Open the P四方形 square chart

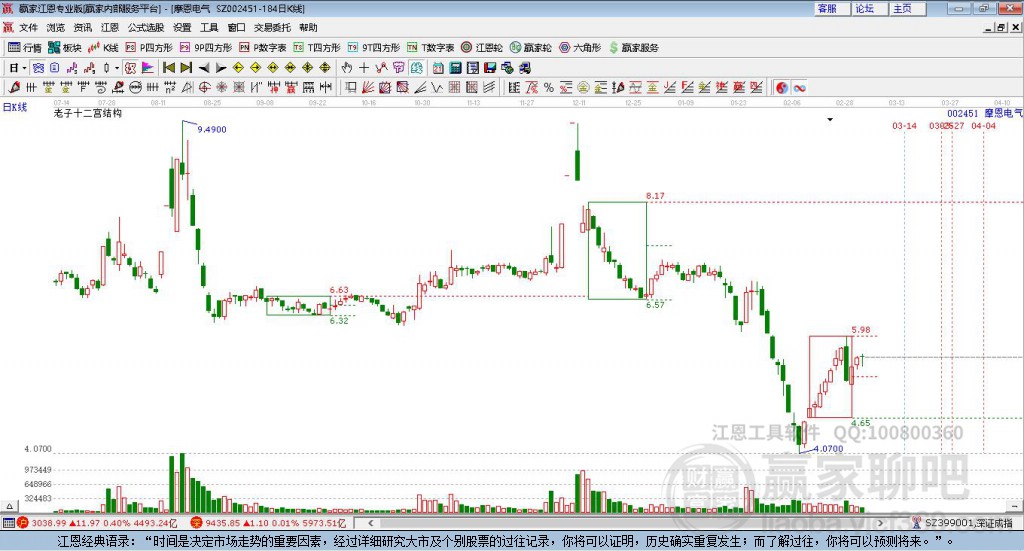(x=149, y=48)
